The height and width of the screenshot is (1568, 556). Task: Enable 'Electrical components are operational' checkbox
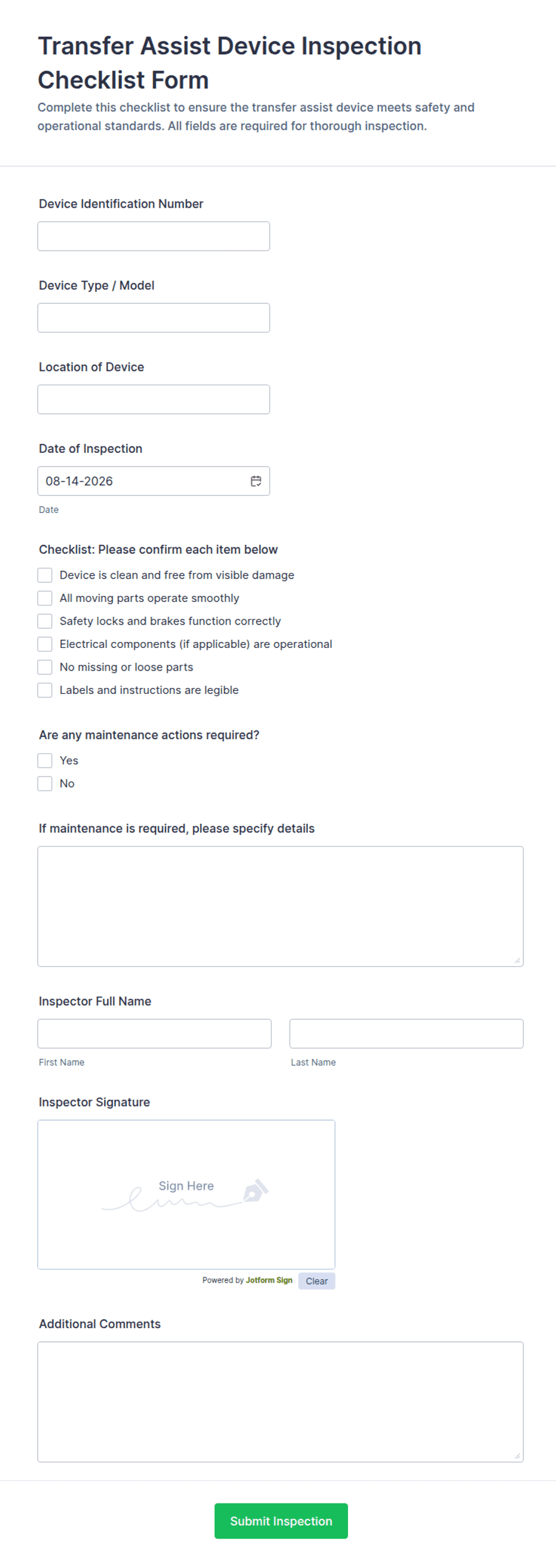click(45, 644)
